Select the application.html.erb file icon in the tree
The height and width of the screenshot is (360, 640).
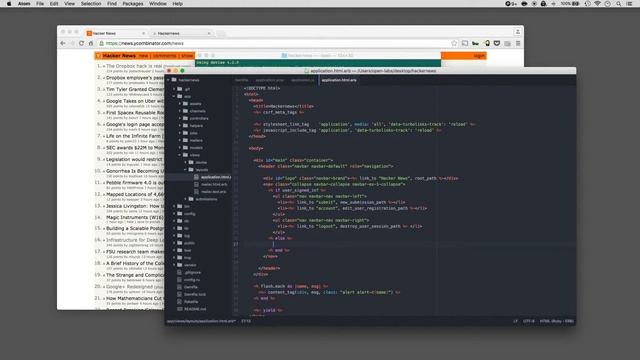pyautogui.click(x=196, y=177)
